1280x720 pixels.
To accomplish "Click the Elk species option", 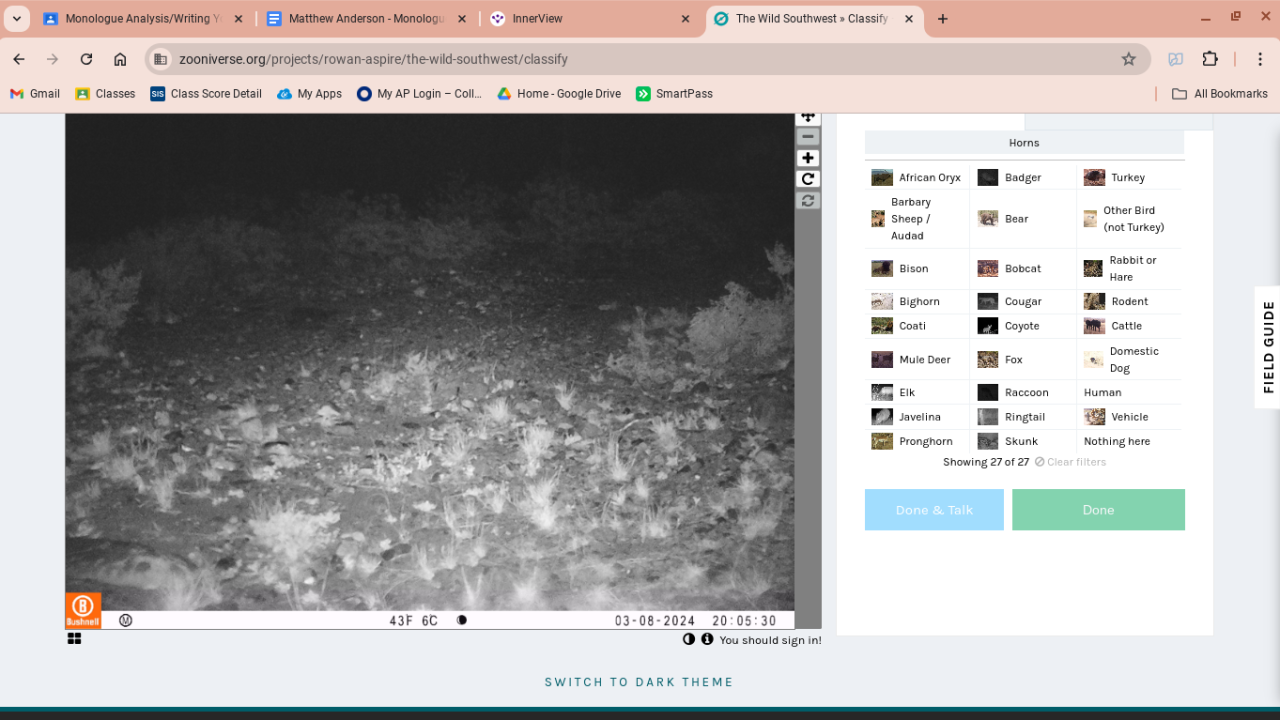I will click(x=917, y=393).
